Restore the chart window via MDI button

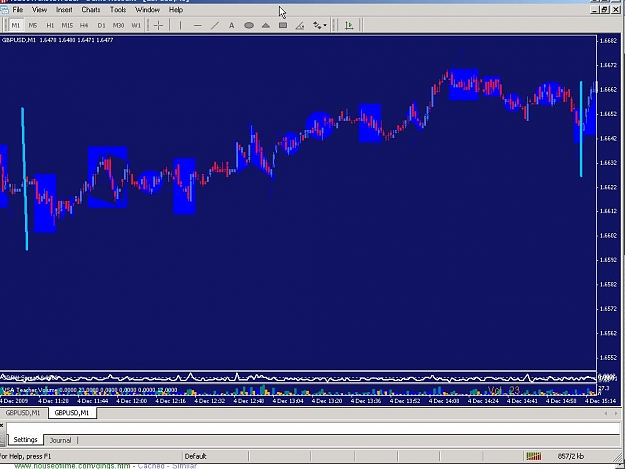pyautogui.click(x=605, y=10)
